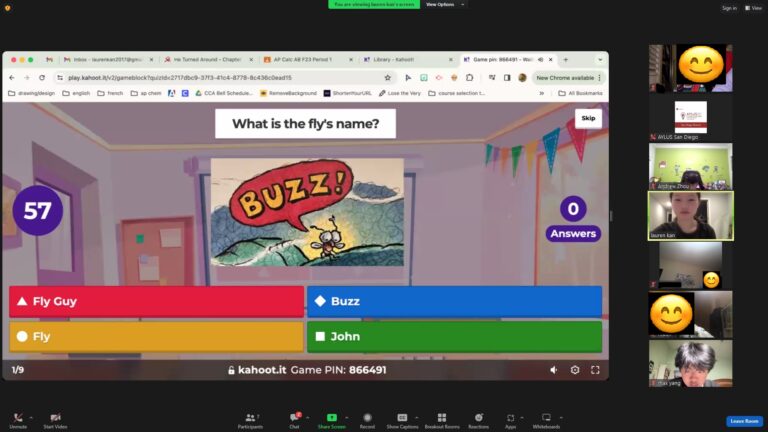Mute the Game pin tab audio icon
768x432 pixels.
[x=540, y=59]
